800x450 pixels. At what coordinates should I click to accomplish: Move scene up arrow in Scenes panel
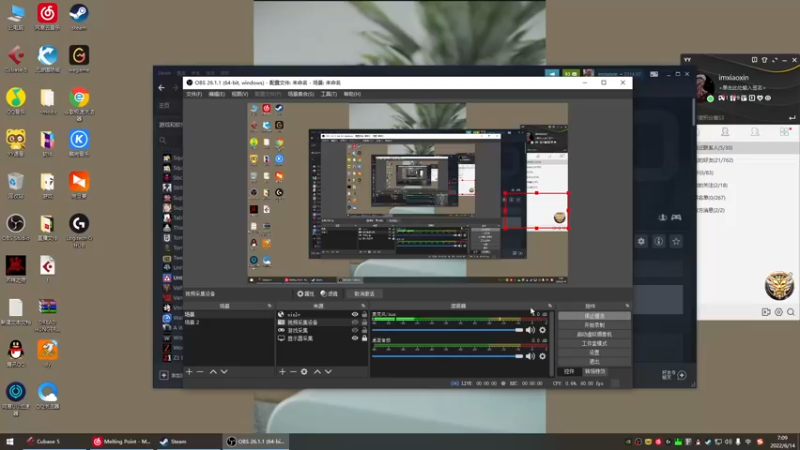(x=213, y=371)
